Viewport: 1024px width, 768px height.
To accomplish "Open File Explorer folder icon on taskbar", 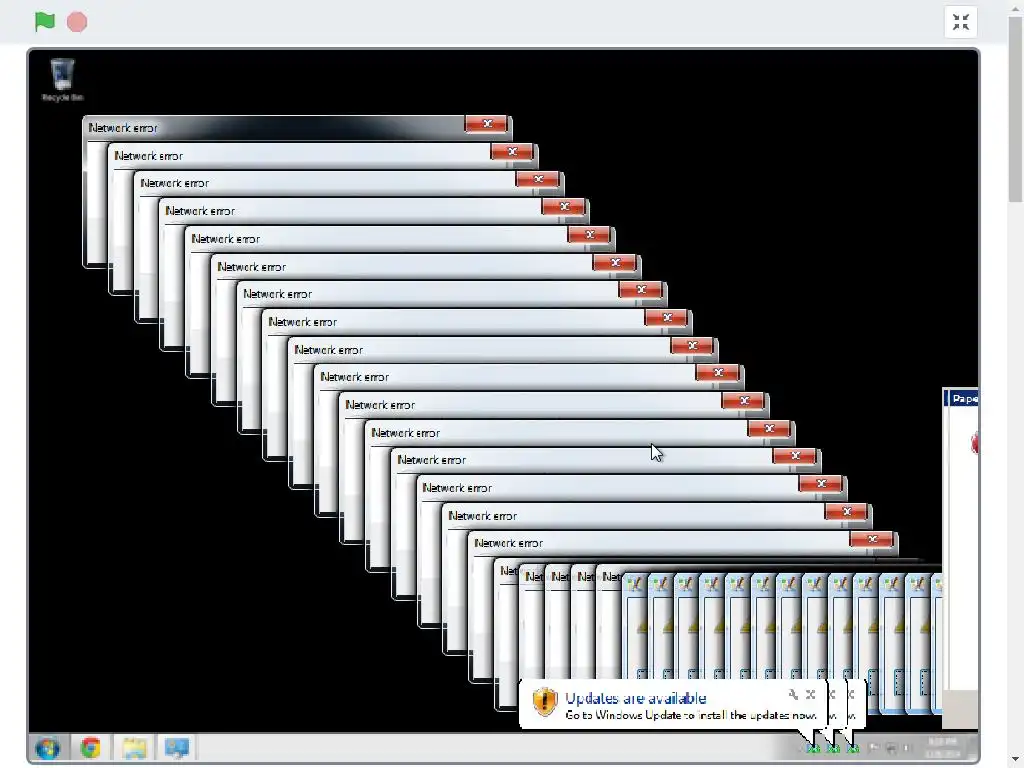I will (x=134, y=748).
